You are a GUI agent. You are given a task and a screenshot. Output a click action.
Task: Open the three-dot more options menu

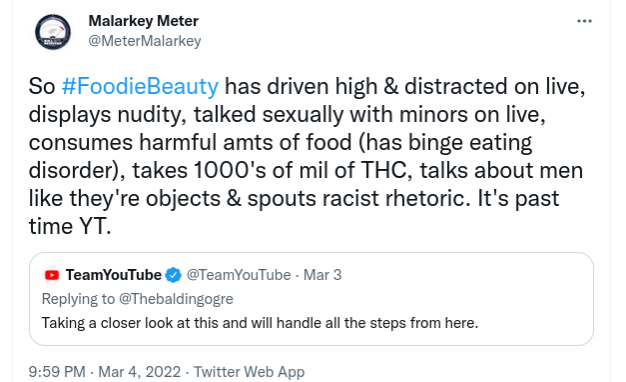(584, 21)
